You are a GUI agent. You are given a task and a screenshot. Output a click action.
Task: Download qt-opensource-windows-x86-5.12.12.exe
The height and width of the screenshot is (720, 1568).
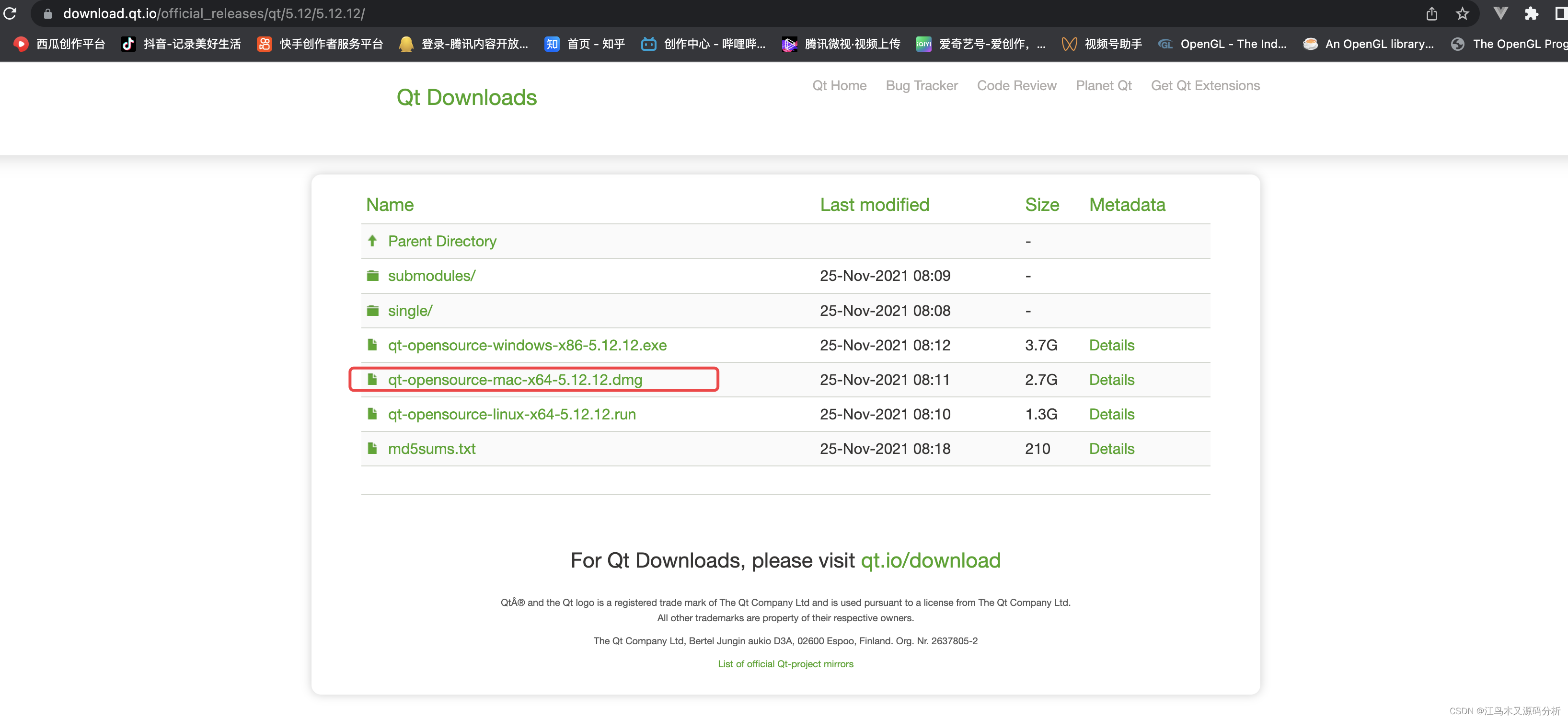tap(527, 345)
